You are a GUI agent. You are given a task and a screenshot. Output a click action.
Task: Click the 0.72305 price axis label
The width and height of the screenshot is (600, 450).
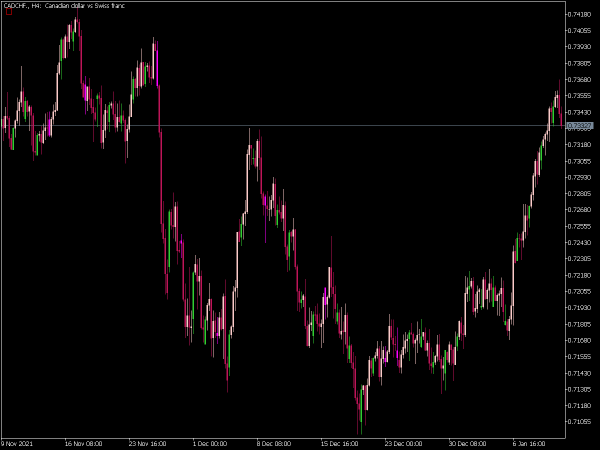(579, 259)
